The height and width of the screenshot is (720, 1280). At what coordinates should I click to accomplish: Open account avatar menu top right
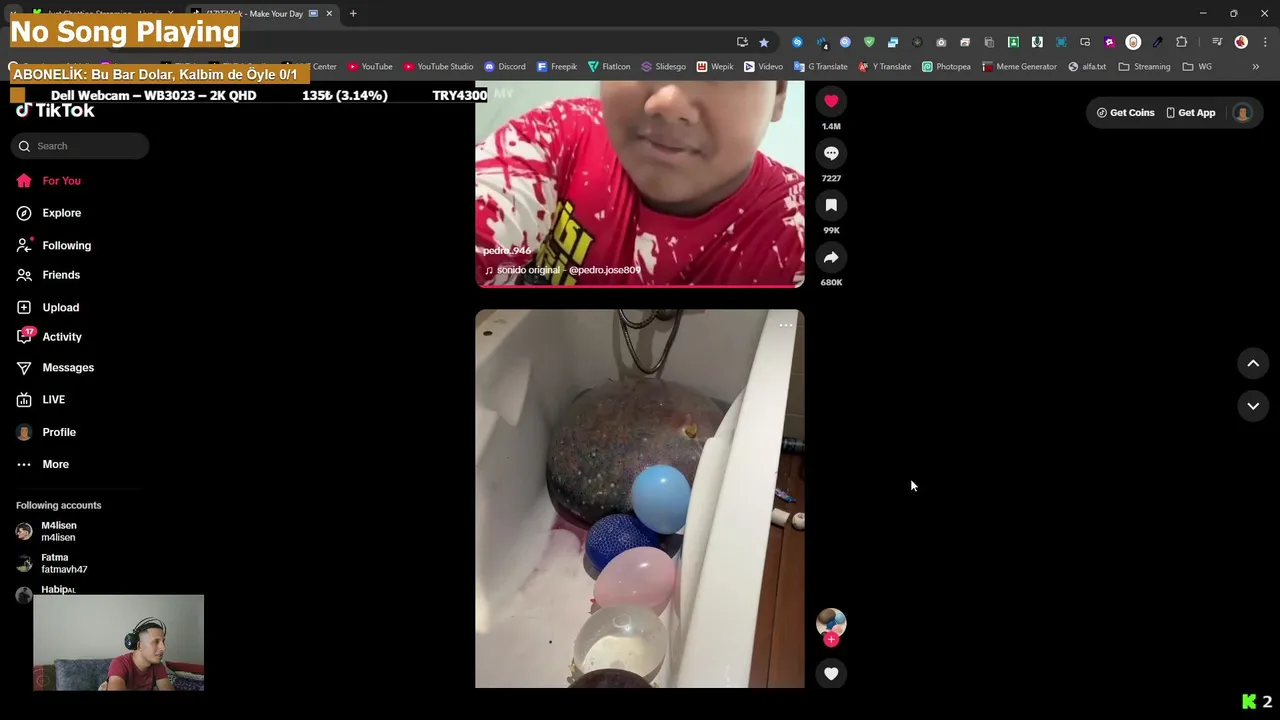1242,113
